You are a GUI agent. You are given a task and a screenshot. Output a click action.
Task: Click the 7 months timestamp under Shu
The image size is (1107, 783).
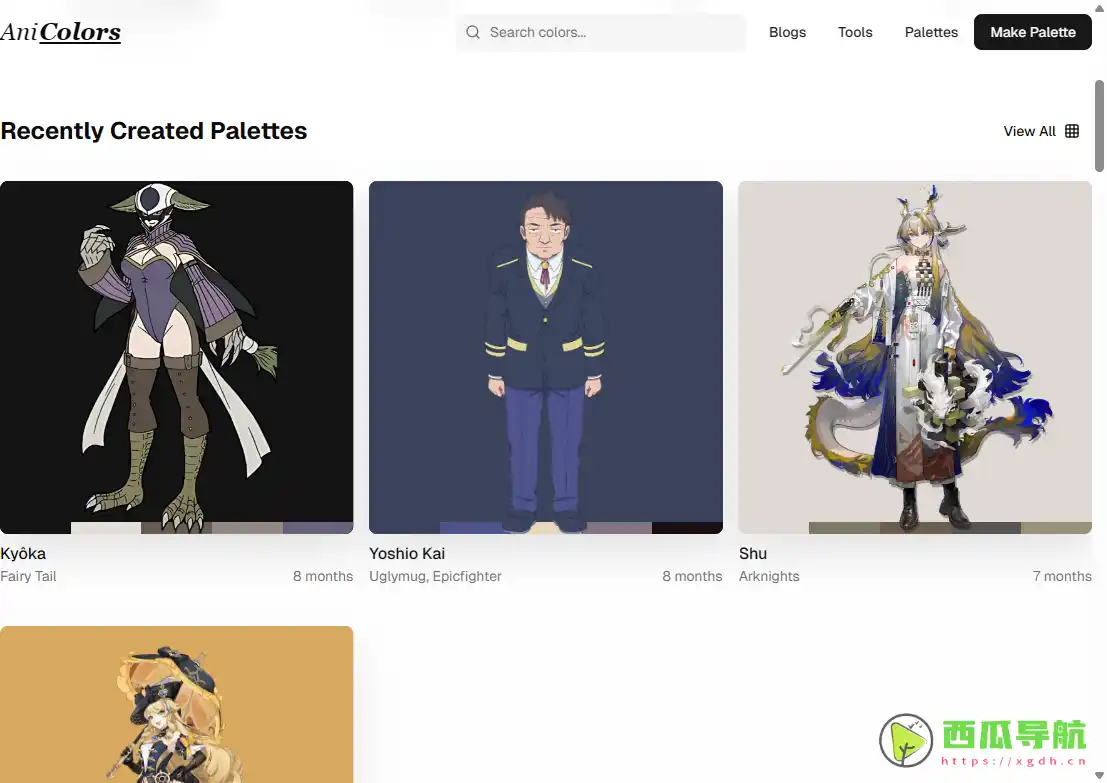pyautogui.click(x=1062, y=576)
